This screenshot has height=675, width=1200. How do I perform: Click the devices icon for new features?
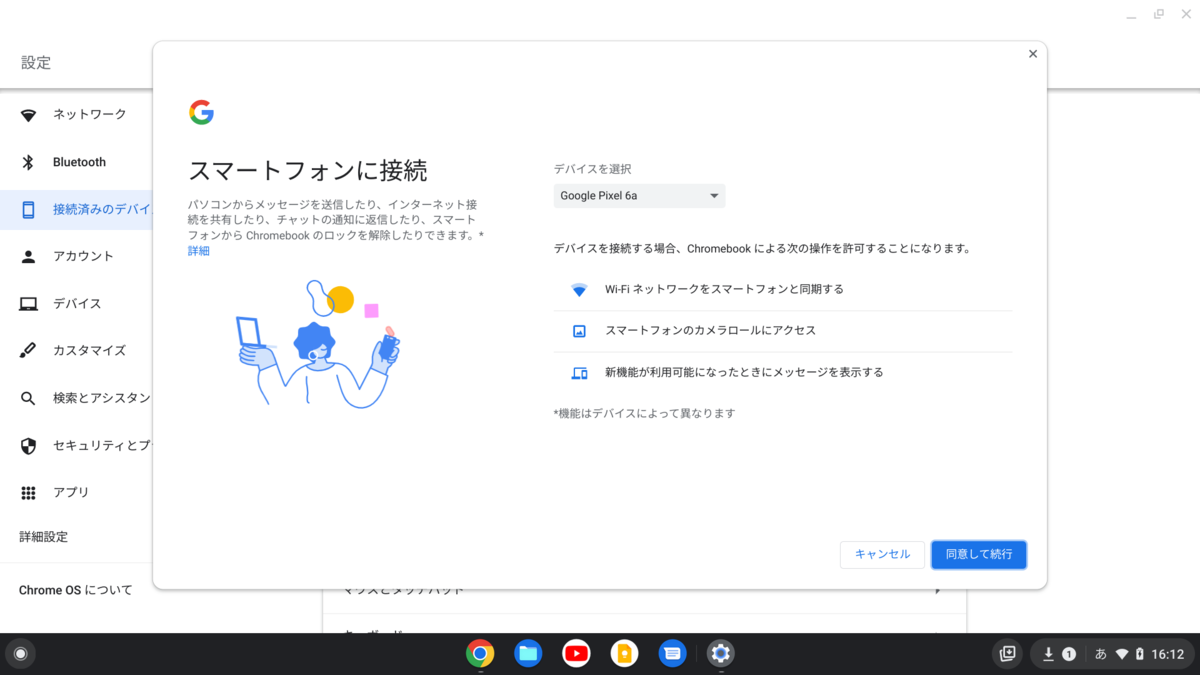point(579,373)
